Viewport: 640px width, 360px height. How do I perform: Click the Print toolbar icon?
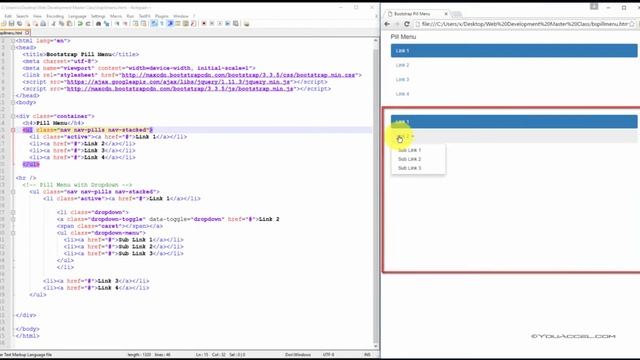click(43, 24)
